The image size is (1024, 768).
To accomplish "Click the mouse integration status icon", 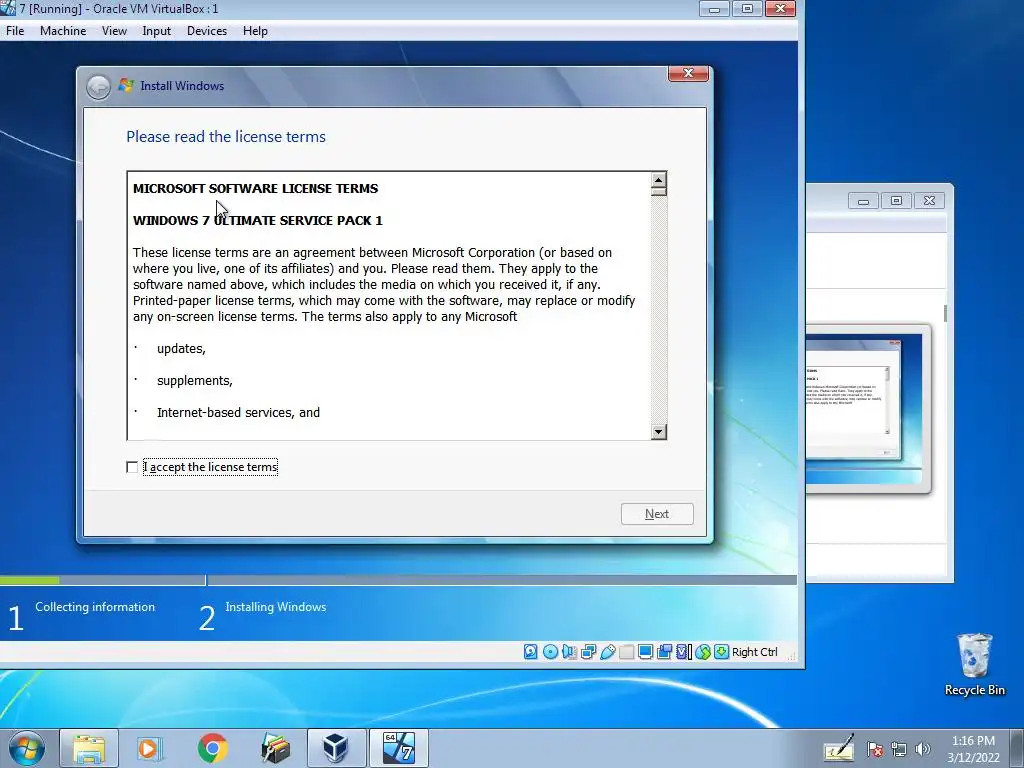I will 702,652.
